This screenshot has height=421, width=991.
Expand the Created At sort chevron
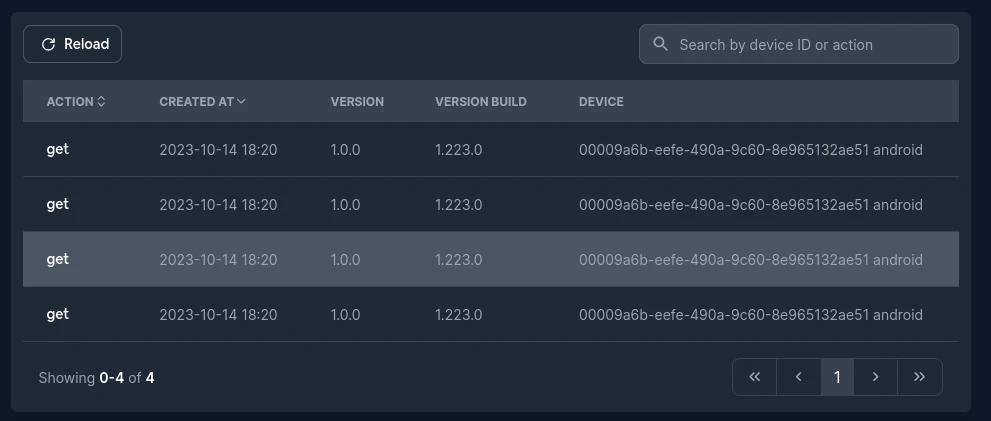click(241, 102)
